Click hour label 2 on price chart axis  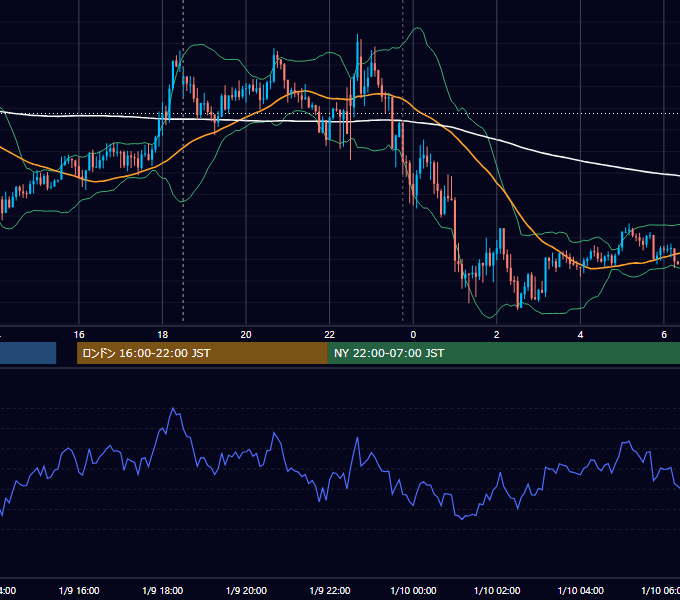pos(497,334)
